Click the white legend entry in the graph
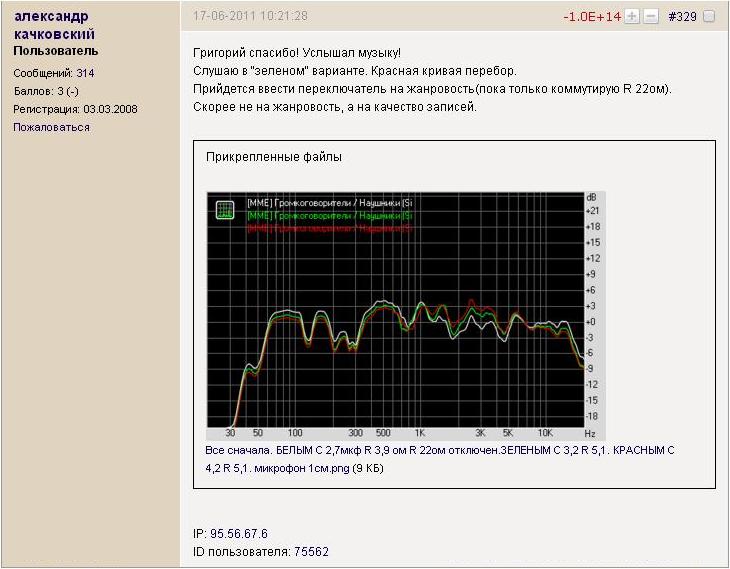The height and width of the screenshot is (569, 730). coord(328,202)
